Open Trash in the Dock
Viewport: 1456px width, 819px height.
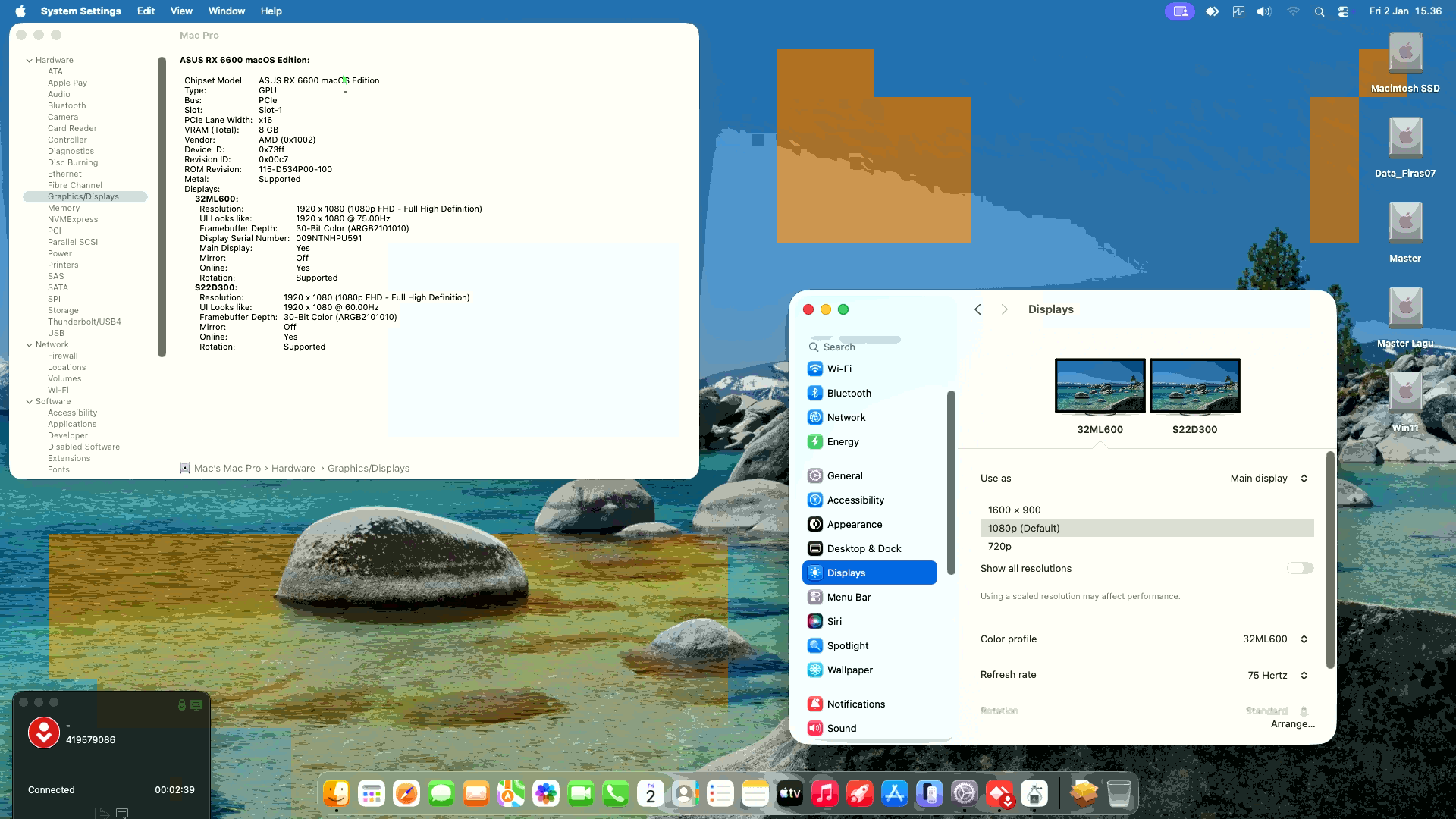pos(1119,793)
